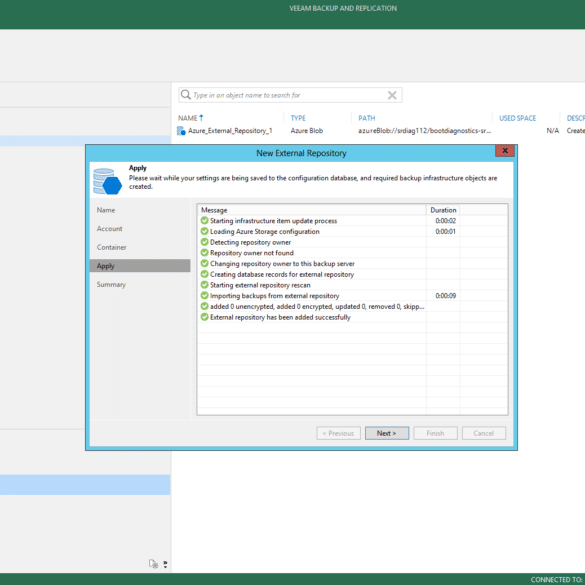This screenshot has height=585, width=585.
Task: Click 'Changing repository owner to this backup server'
Action: tap(282, 264)
